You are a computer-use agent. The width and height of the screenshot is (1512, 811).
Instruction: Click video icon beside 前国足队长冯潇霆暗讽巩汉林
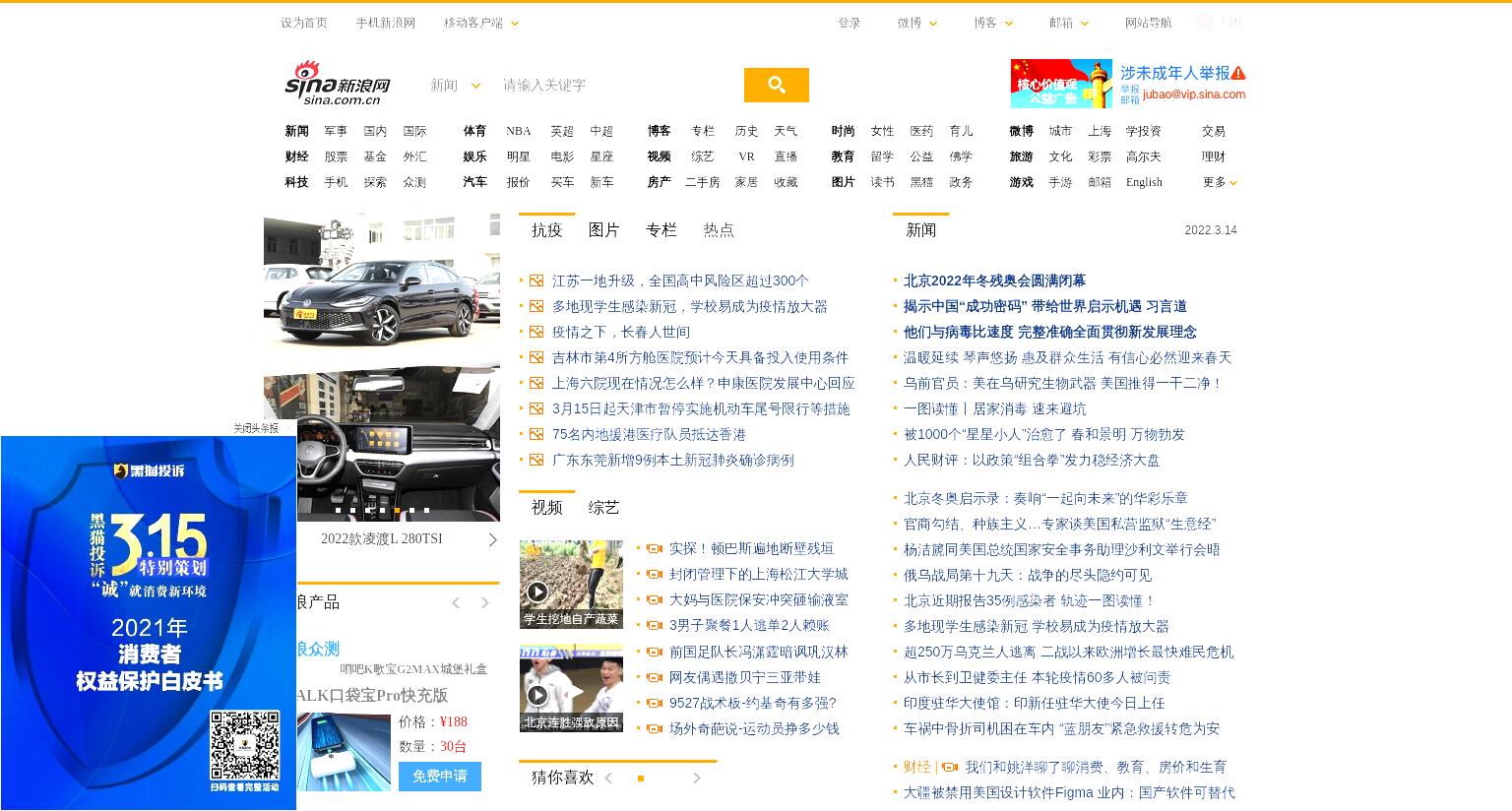655,652
